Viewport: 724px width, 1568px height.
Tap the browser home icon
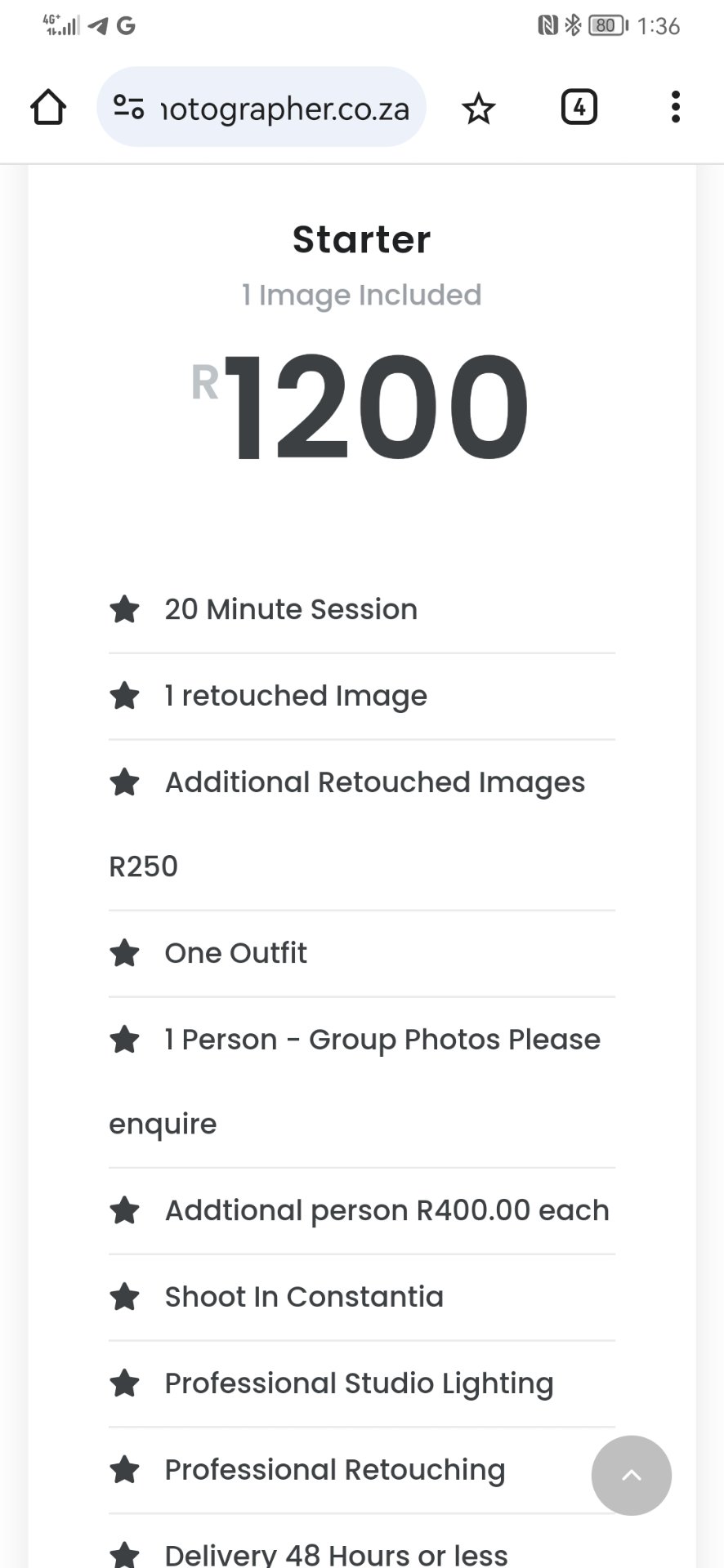tap(48, 107)
